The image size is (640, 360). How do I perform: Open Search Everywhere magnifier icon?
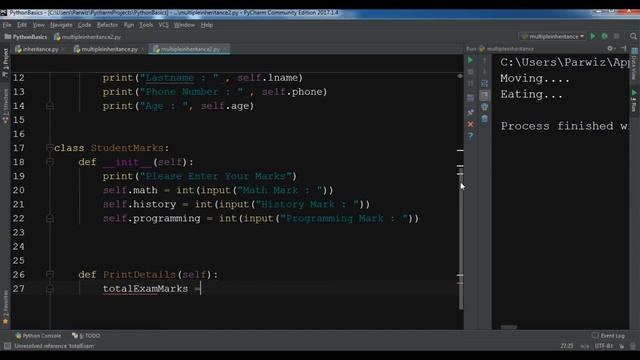[x=633, y=36]
